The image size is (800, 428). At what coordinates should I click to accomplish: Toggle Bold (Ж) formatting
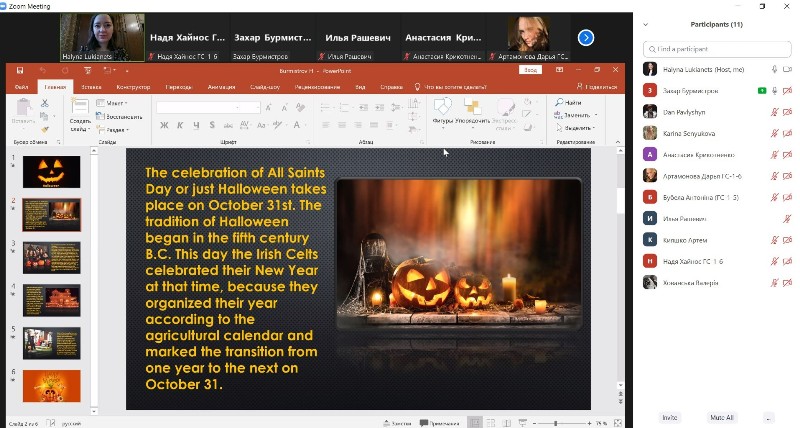coord(164,125)
